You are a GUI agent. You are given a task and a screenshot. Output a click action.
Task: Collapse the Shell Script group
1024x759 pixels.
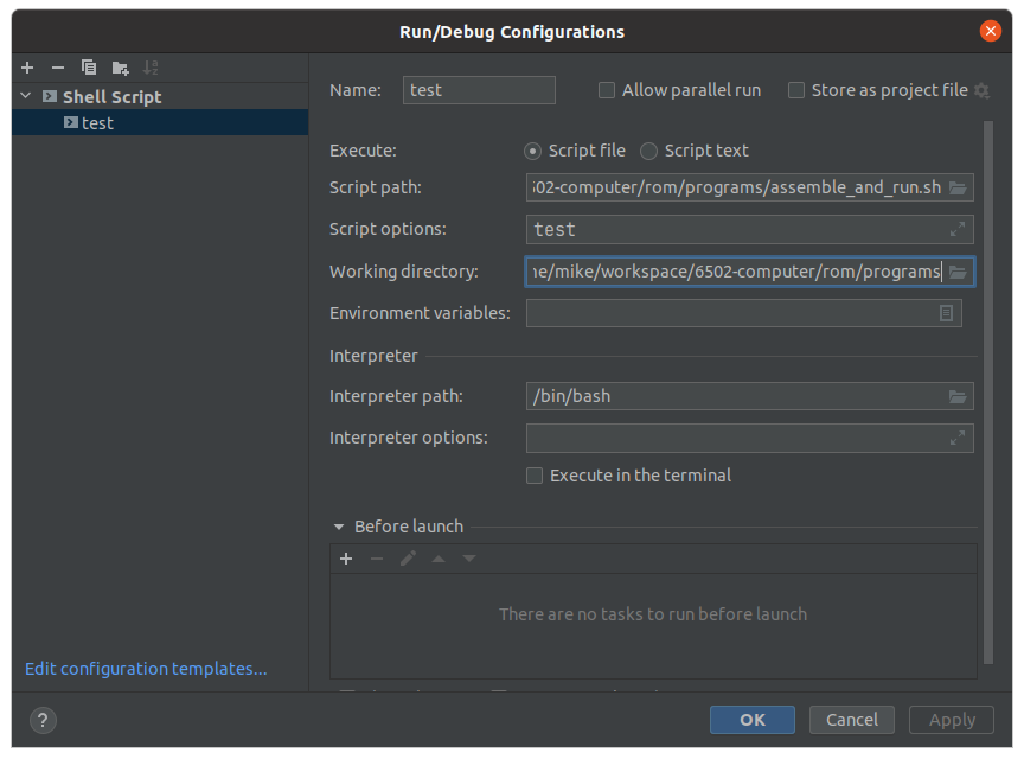(x=25, y=96)
